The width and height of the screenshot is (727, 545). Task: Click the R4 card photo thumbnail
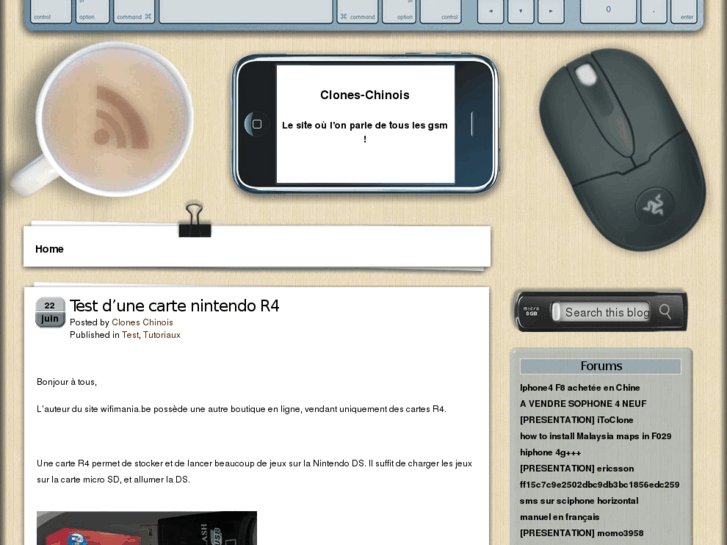[x=147, y=528]
